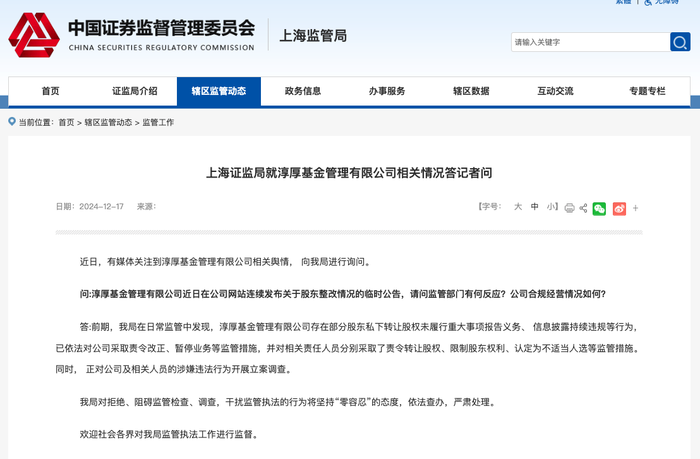Click the blue search magnifier button
700x459 pixels.
point(680,42)
